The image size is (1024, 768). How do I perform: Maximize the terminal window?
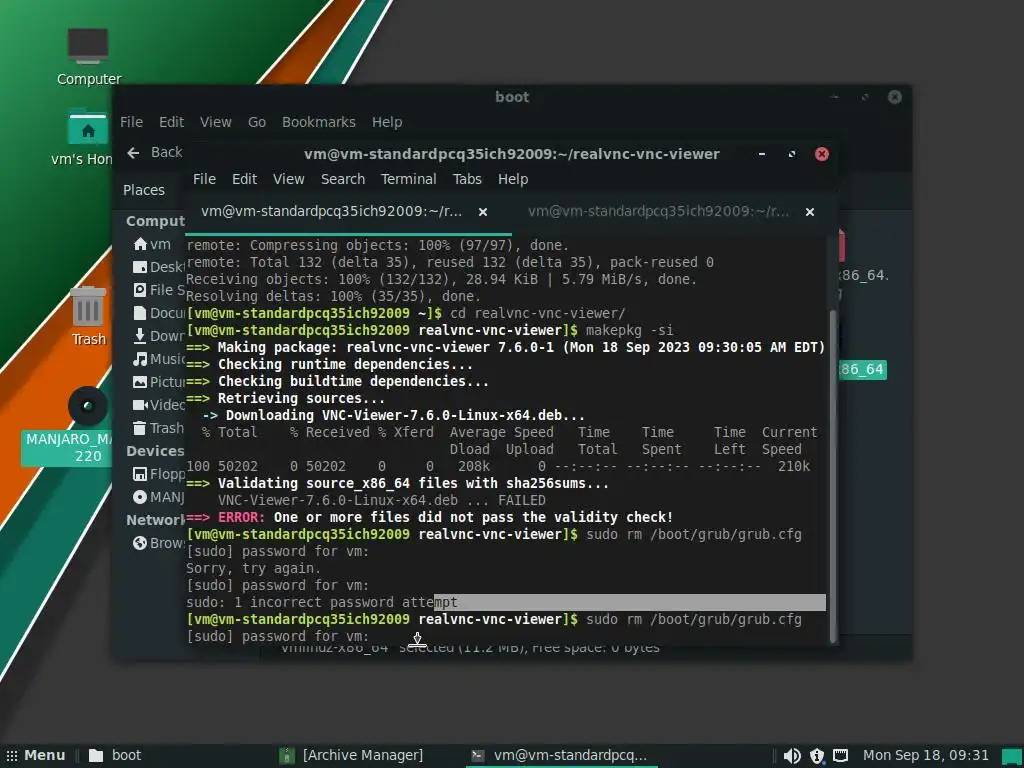(x=792, y=154)
